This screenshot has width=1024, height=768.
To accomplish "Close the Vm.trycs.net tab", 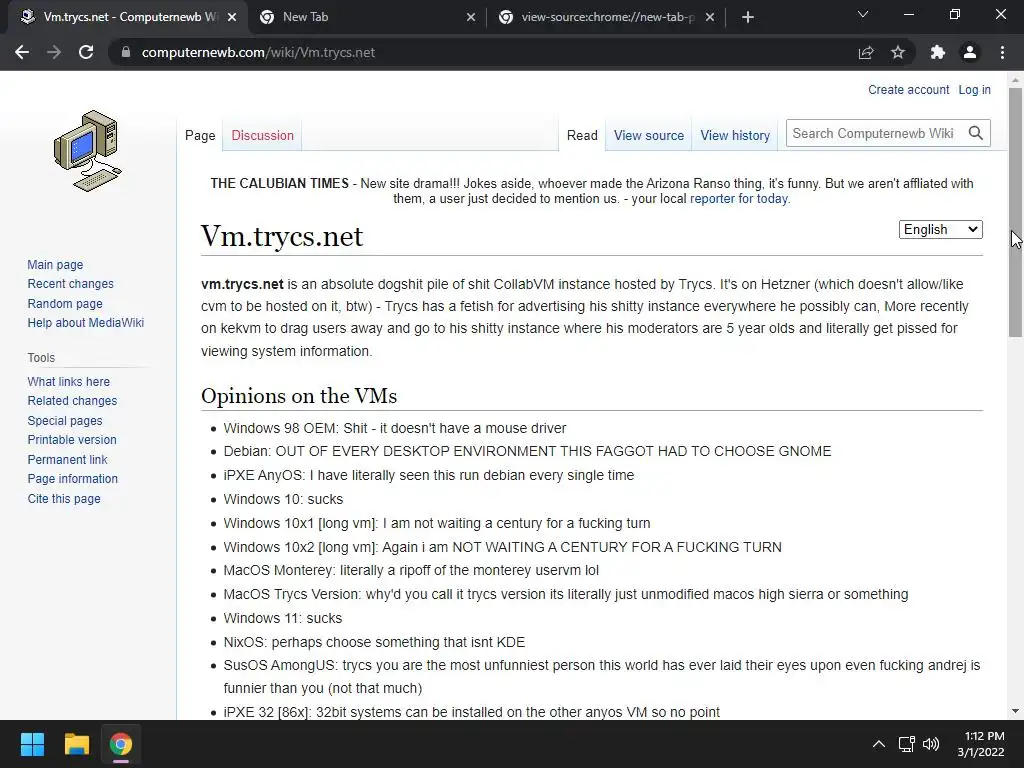I will tap(232, 17).
